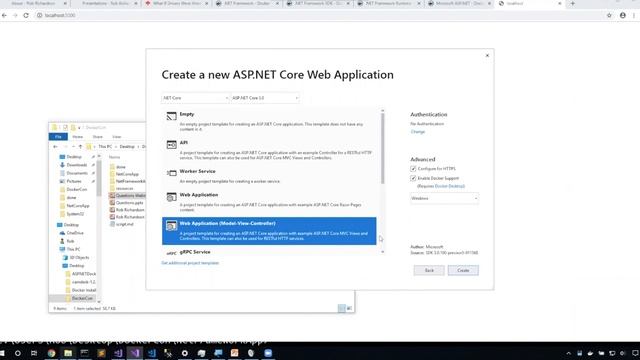Switch Explorer to large icons view

(x=349, y=309)
